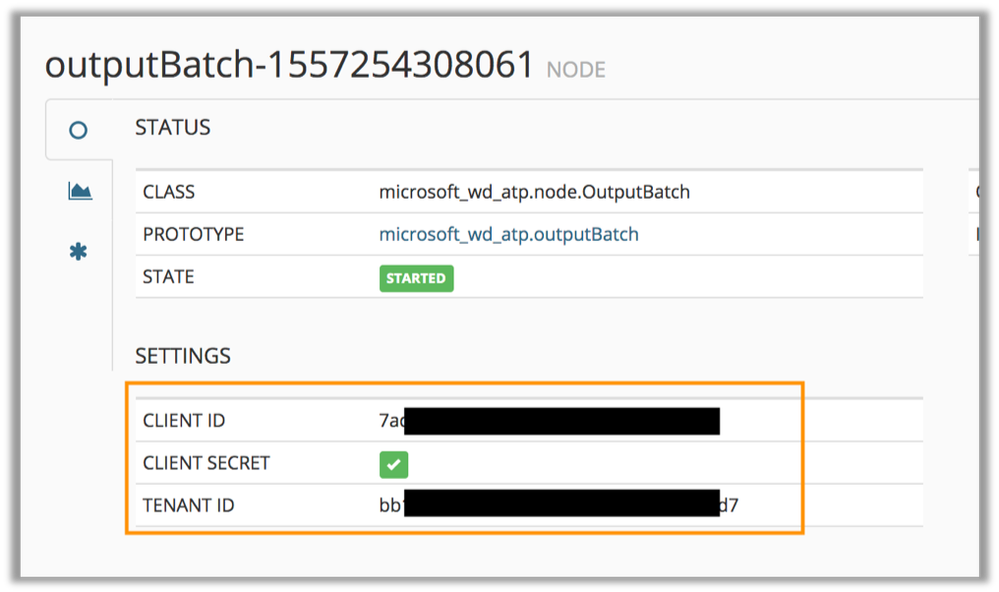Click the grey NODE label beside title
Viewport: 999px width, 592px height.
(576, 70)
